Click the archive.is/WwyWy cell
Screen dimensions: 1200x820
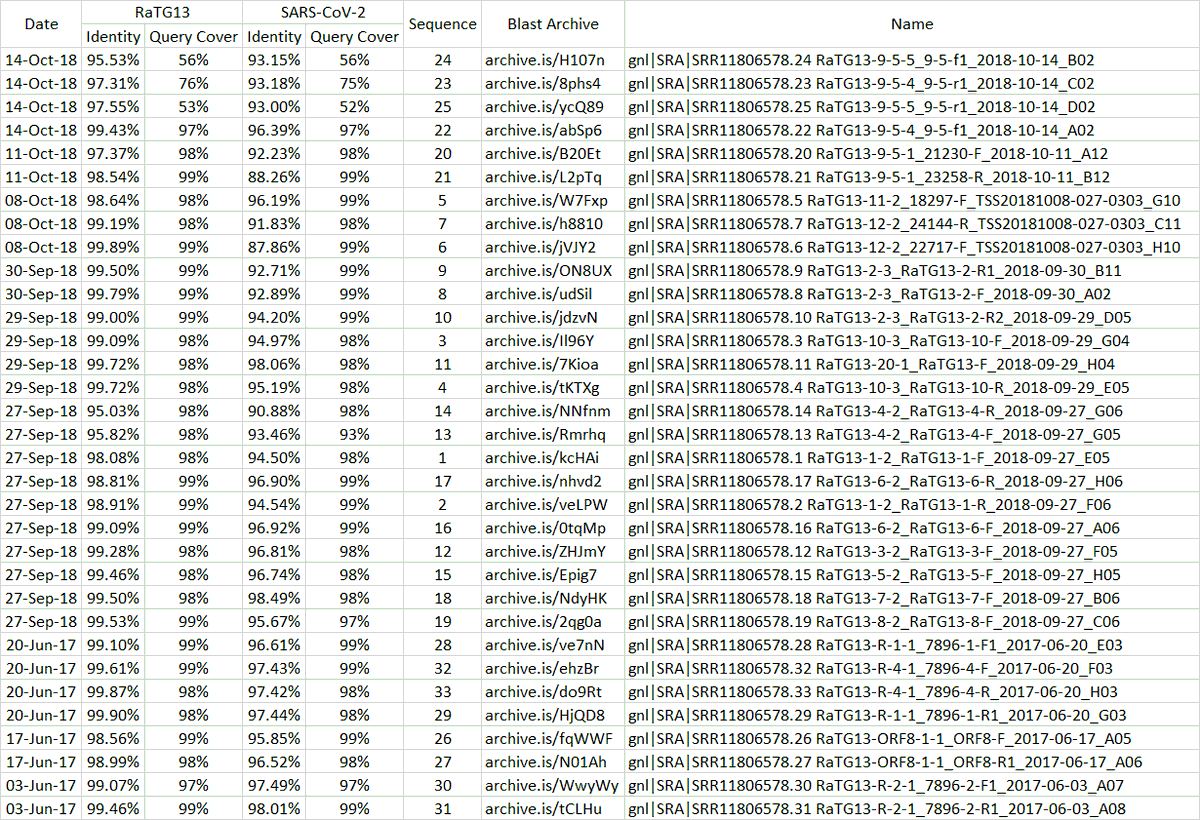(553, 785)
